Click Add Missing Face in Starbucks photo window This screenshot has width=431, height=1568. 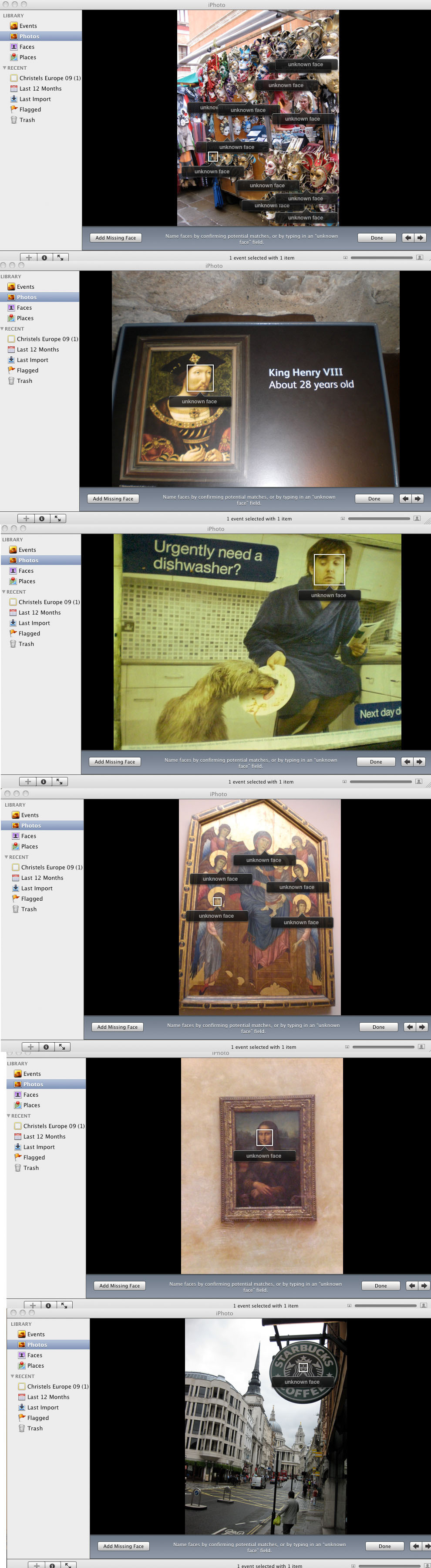coord(124,1546)
